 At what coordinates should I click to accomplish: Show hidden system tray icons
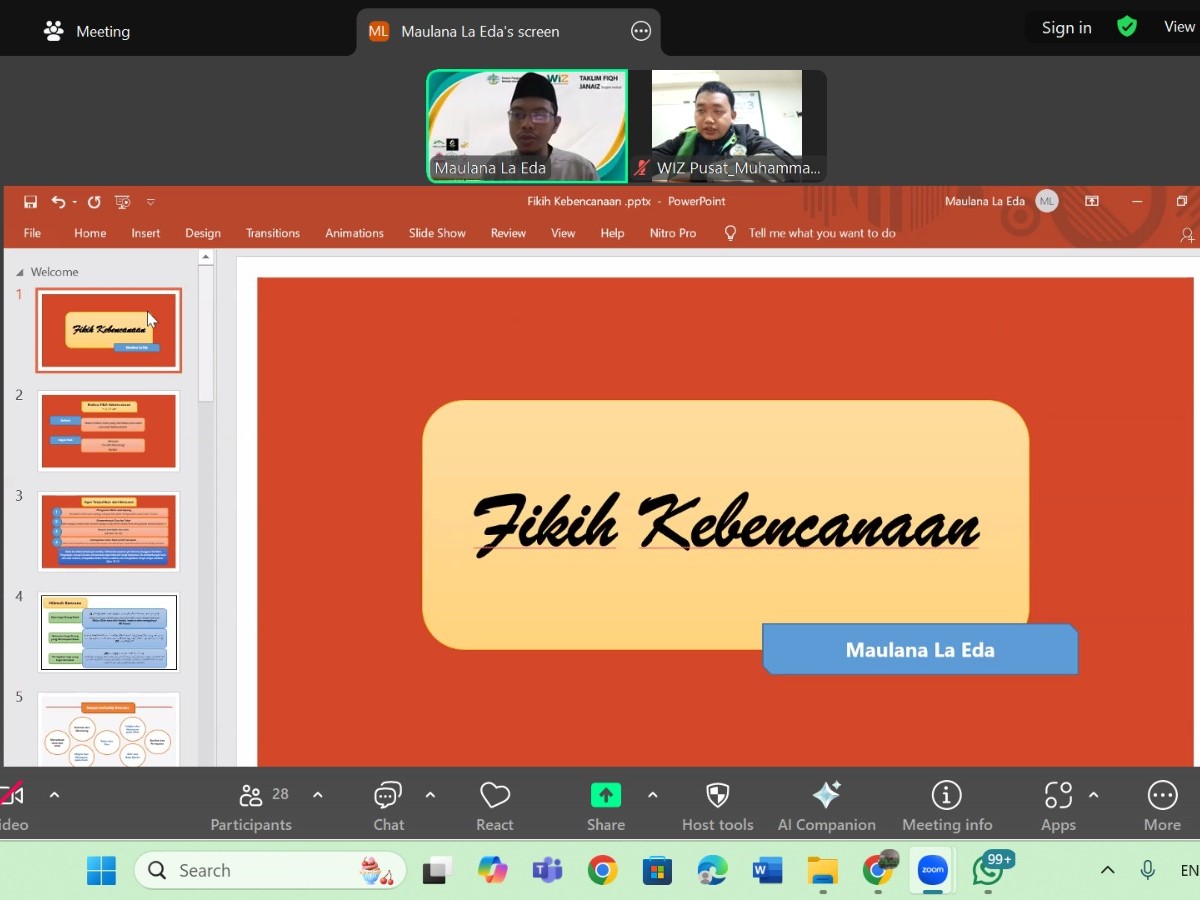pyautogui.click(x=1107, y=870)
